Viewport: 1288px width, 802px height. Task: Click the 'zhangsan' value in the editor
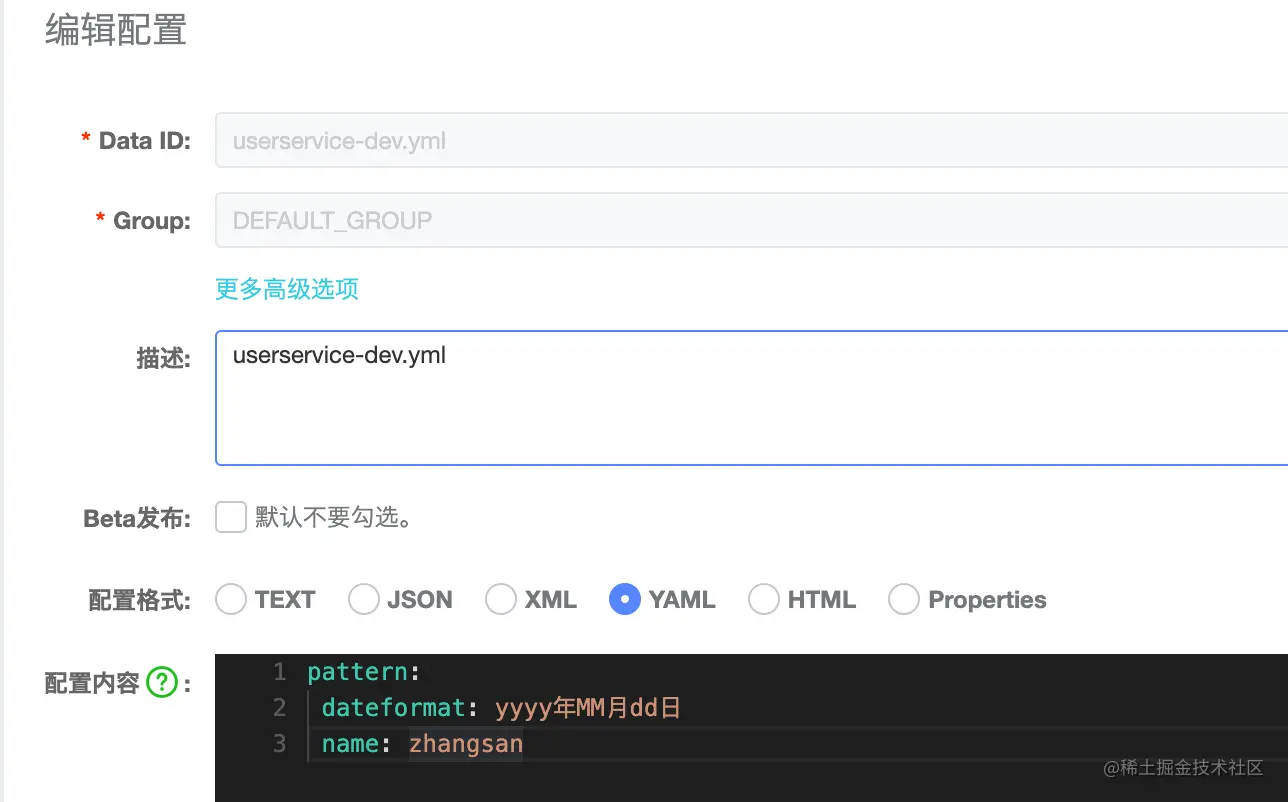coord(466,744)
